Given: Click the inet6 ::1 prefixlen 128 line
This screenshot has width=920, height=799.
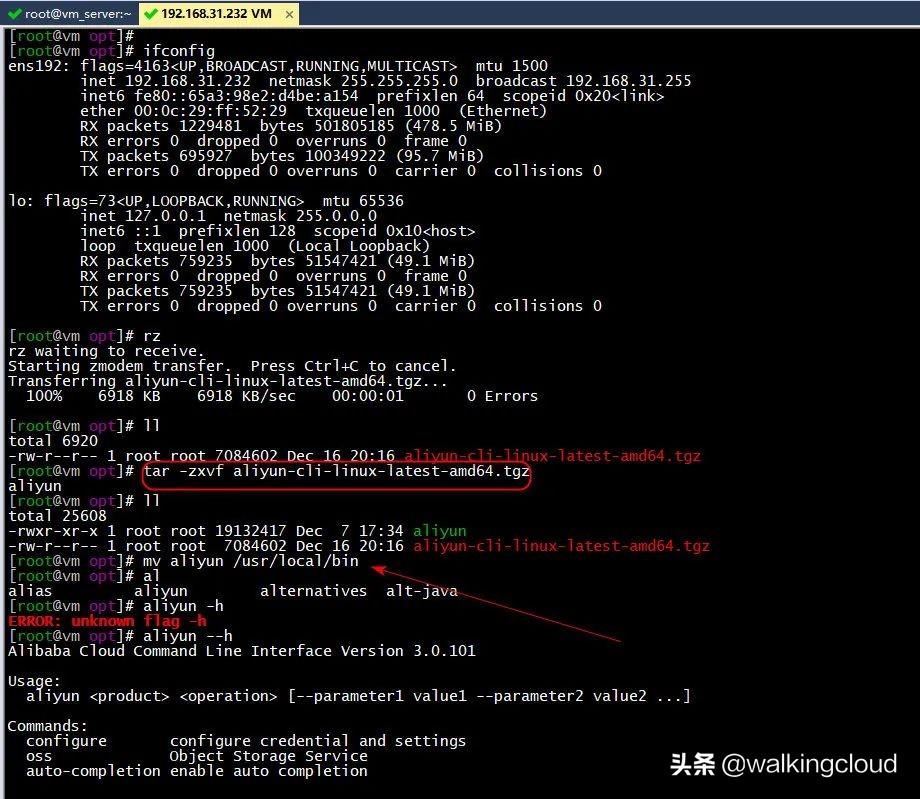Looking at the screenshot, I should click(278, 231).
